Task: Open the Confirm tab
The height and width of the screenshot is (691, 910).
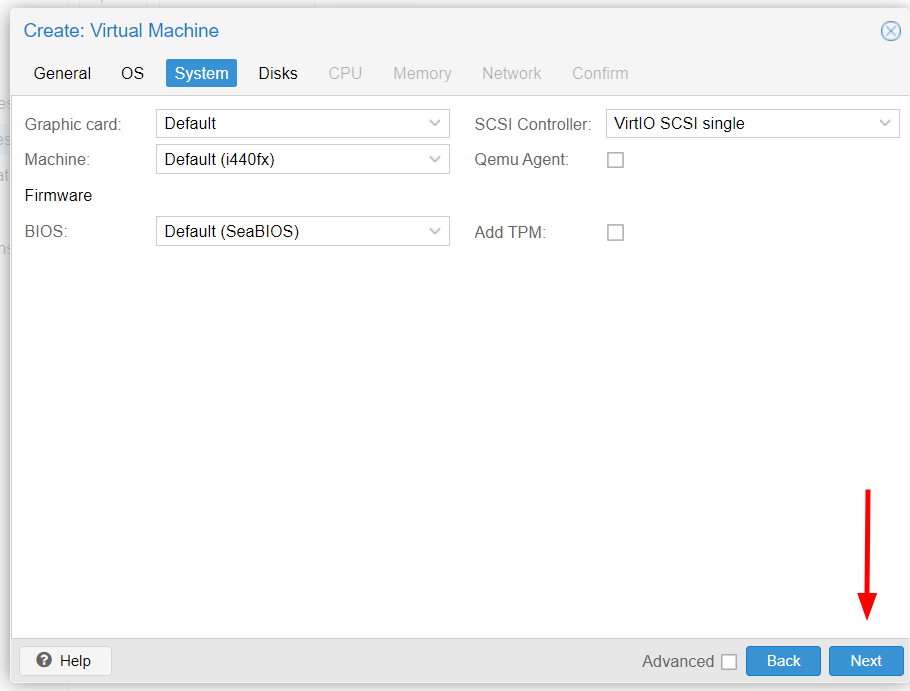Action: pos(600,73)
